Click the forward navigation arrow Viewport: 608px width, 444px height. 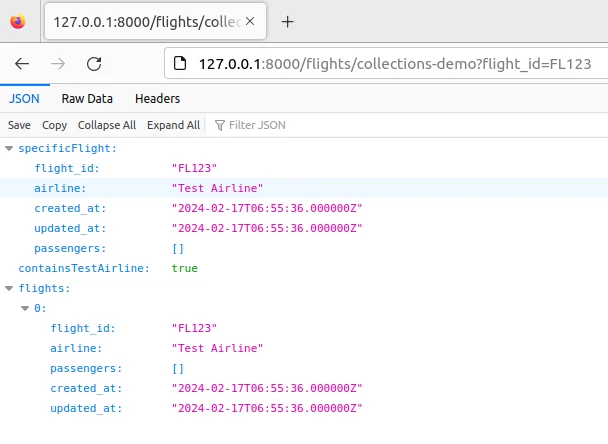58,63
